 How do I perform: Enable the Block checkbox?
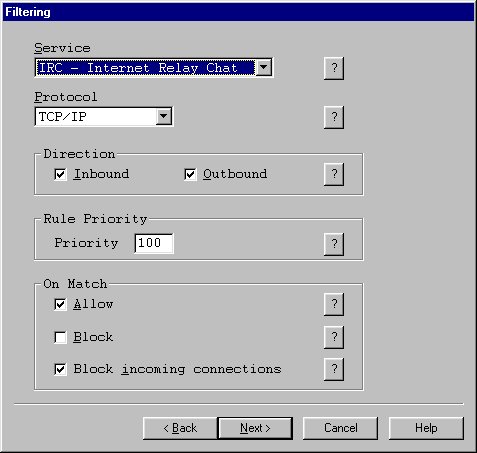click(x=60, y=337)
